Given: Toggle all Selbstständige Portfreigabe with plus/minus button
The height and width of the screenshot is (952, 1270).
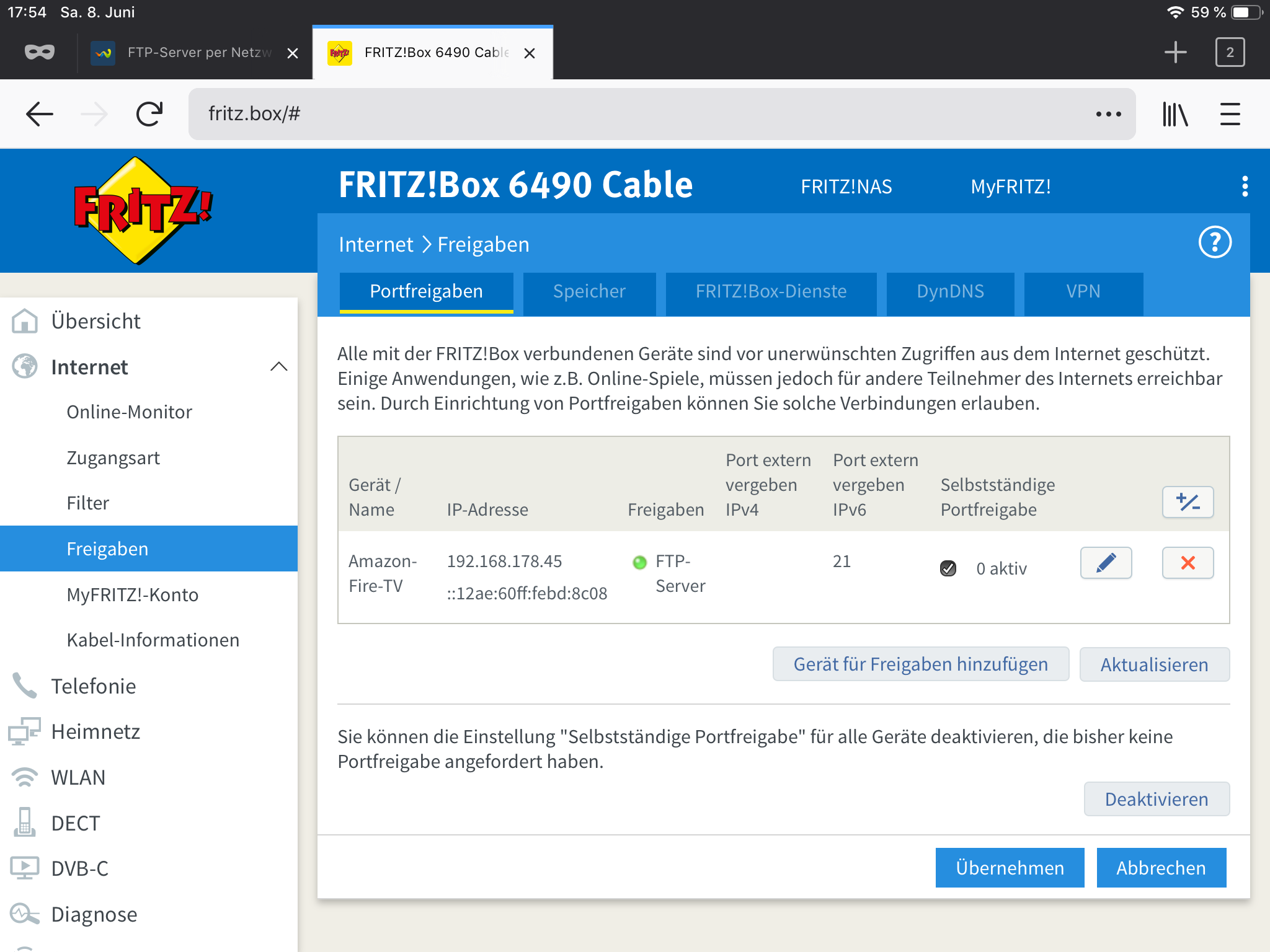Looking at the screenshot, I should (1188, 502).
